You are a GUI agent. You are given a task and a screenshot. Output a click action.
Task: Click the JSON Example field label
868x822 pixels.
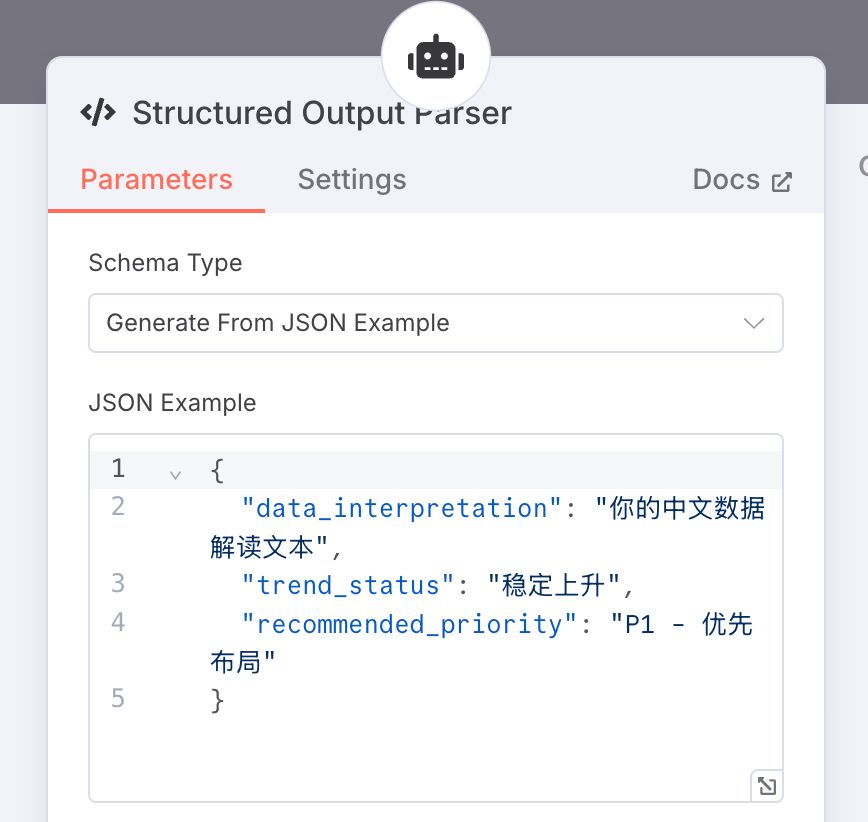point(172,403)
